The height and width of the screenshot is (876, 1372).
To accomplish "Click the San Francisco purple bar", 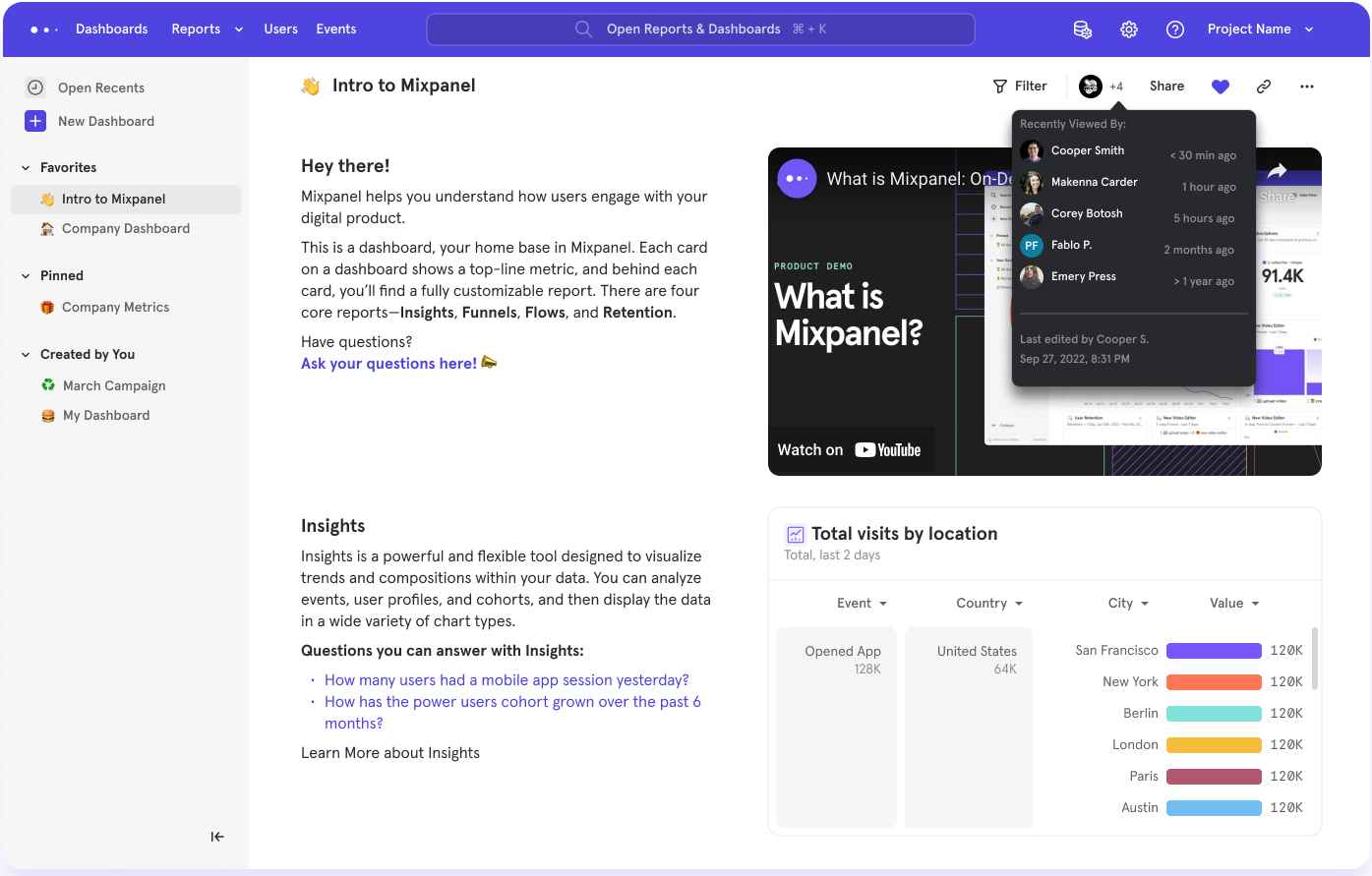I will 1214,651.
